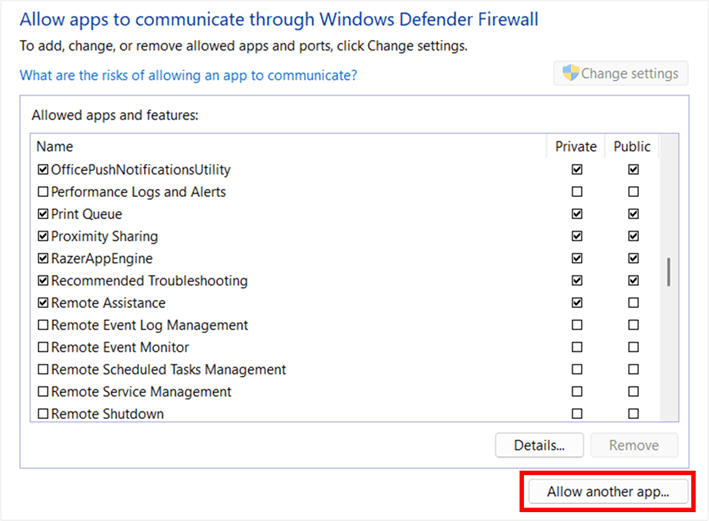This screenshot has width=709, height=521.
Task: Select the Recommended Troubleshooting list row
Action: (149, 281)
